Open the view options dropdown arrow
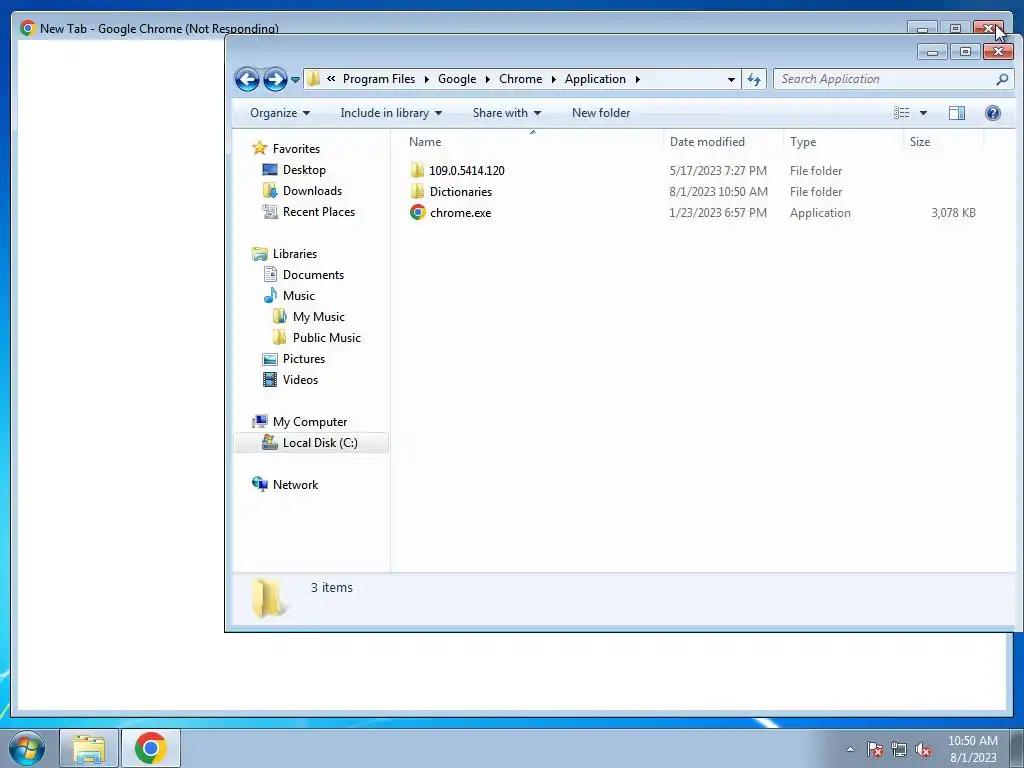Image resolution: width=1024 pixels, height=768 pixels. [x=923, y=113]
